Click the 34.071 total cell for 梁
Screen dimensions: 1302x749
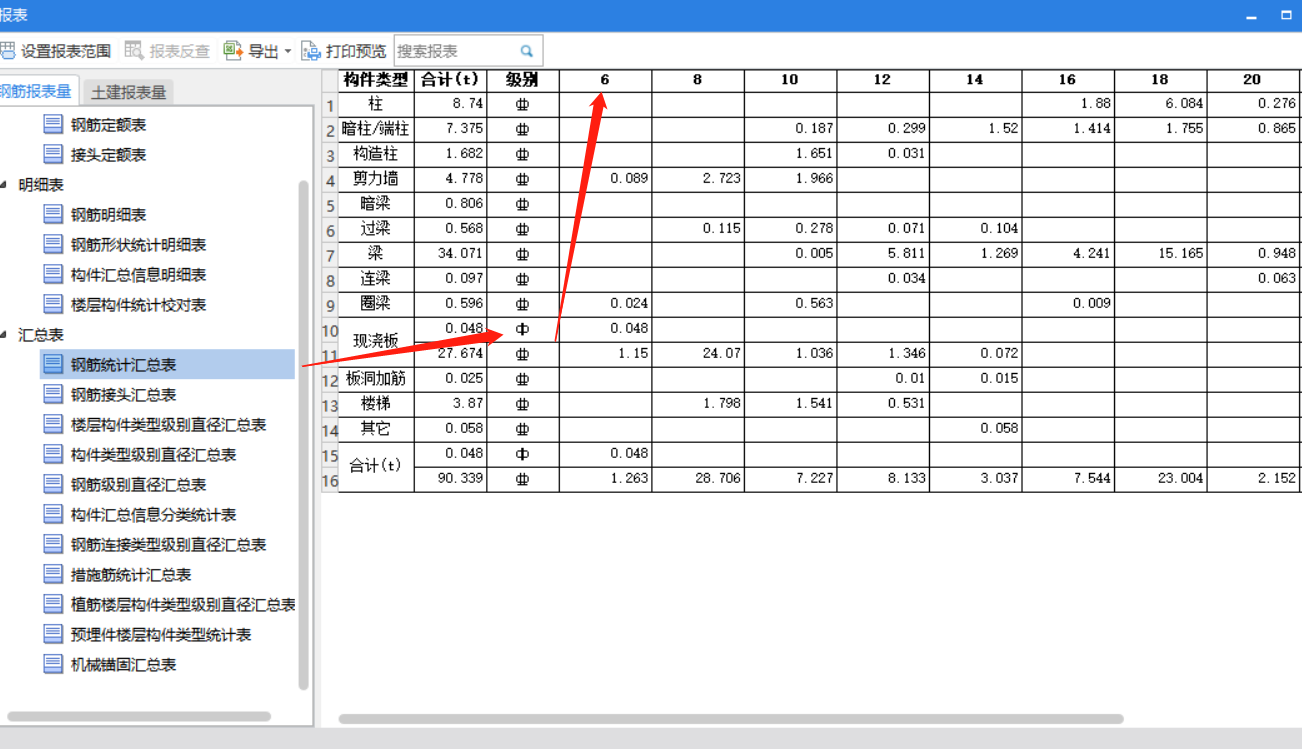pos(450,254)
